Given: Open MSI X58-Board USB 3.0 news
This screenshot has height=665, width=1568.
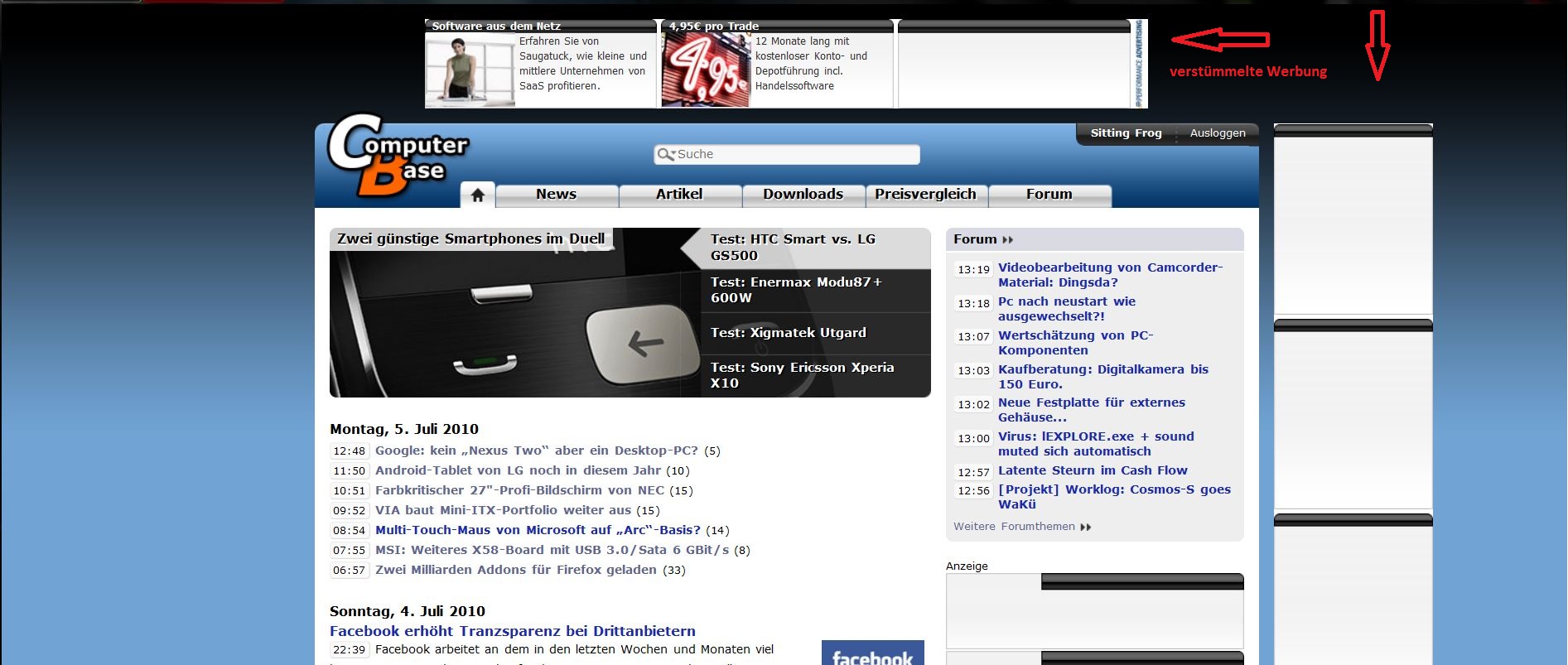Looking at the screenshot, I should 552,551.
